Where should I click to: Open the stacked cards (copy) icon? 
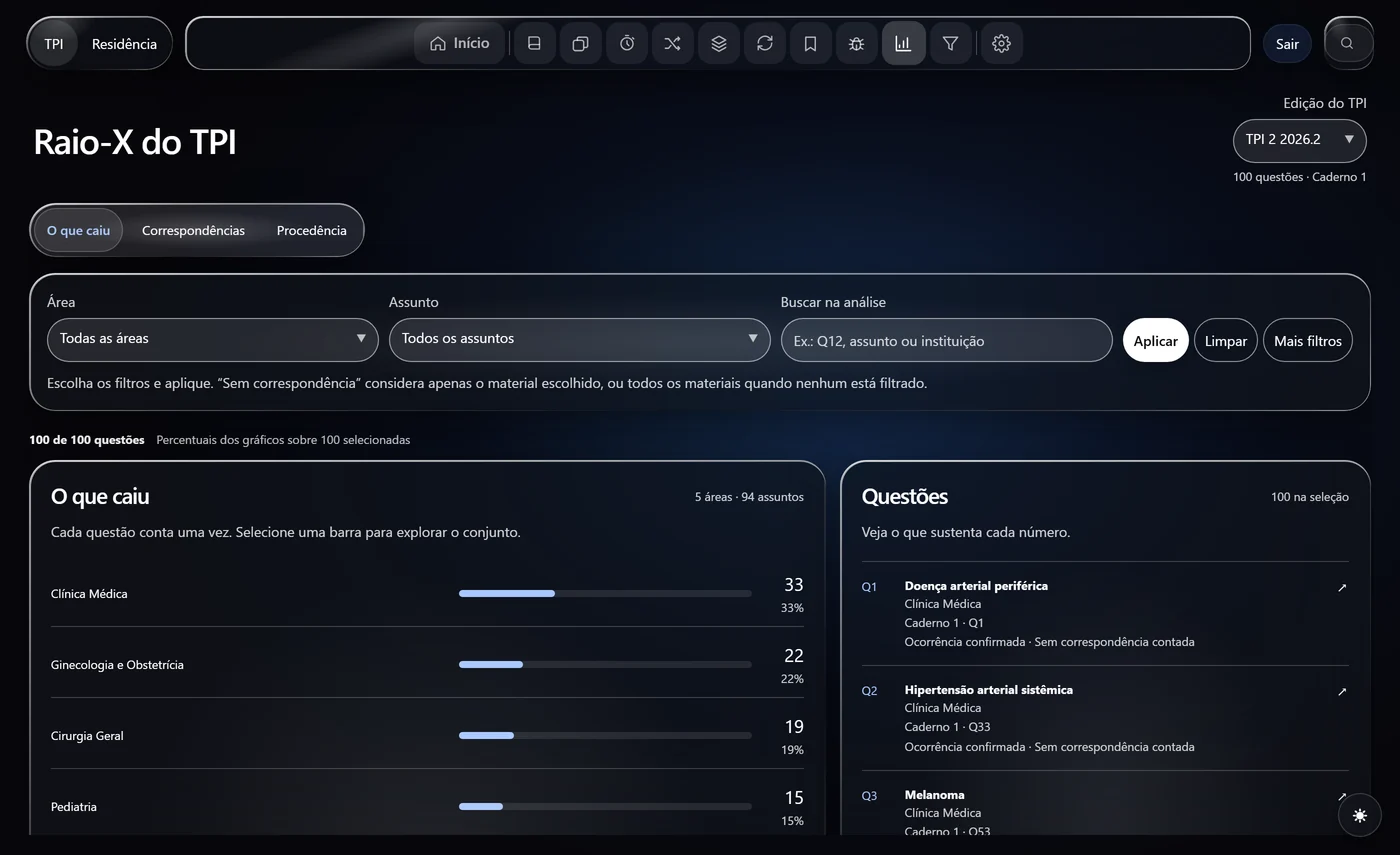point(581,43)
